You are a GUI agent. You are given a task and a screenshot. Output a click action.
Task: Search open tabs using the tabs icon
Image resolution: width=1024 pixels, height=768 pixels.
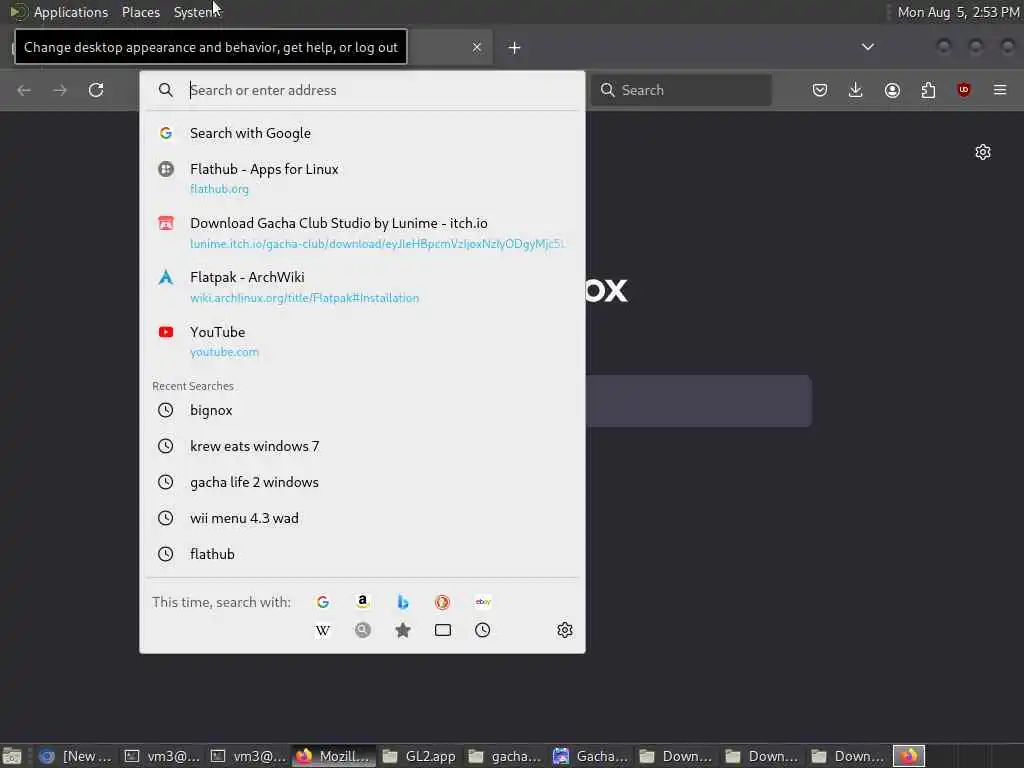coord(443,630)
